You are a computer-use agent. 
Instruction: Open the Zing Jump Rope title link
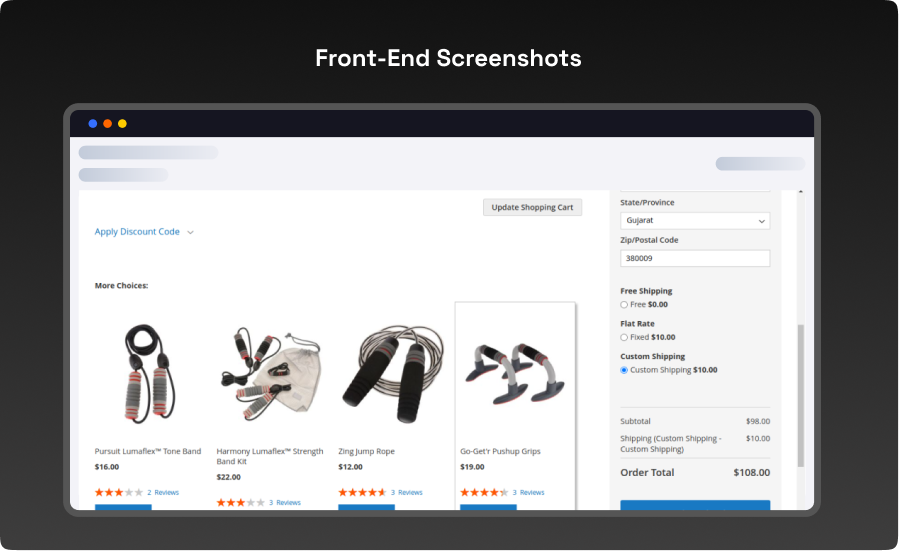pos(366,451)
